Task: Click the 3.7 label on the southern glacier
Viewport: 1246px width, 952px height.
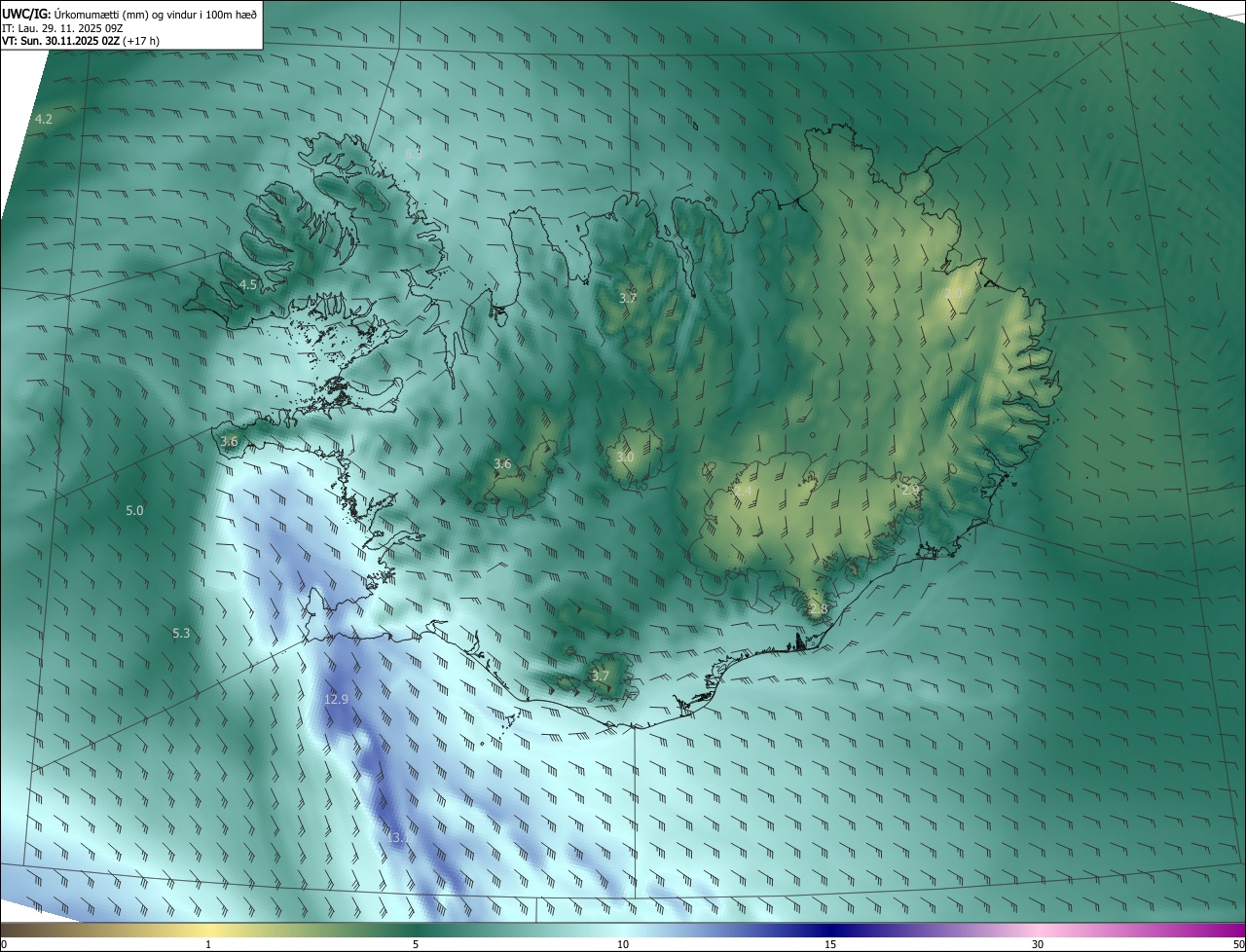Action: click(601, 676)
